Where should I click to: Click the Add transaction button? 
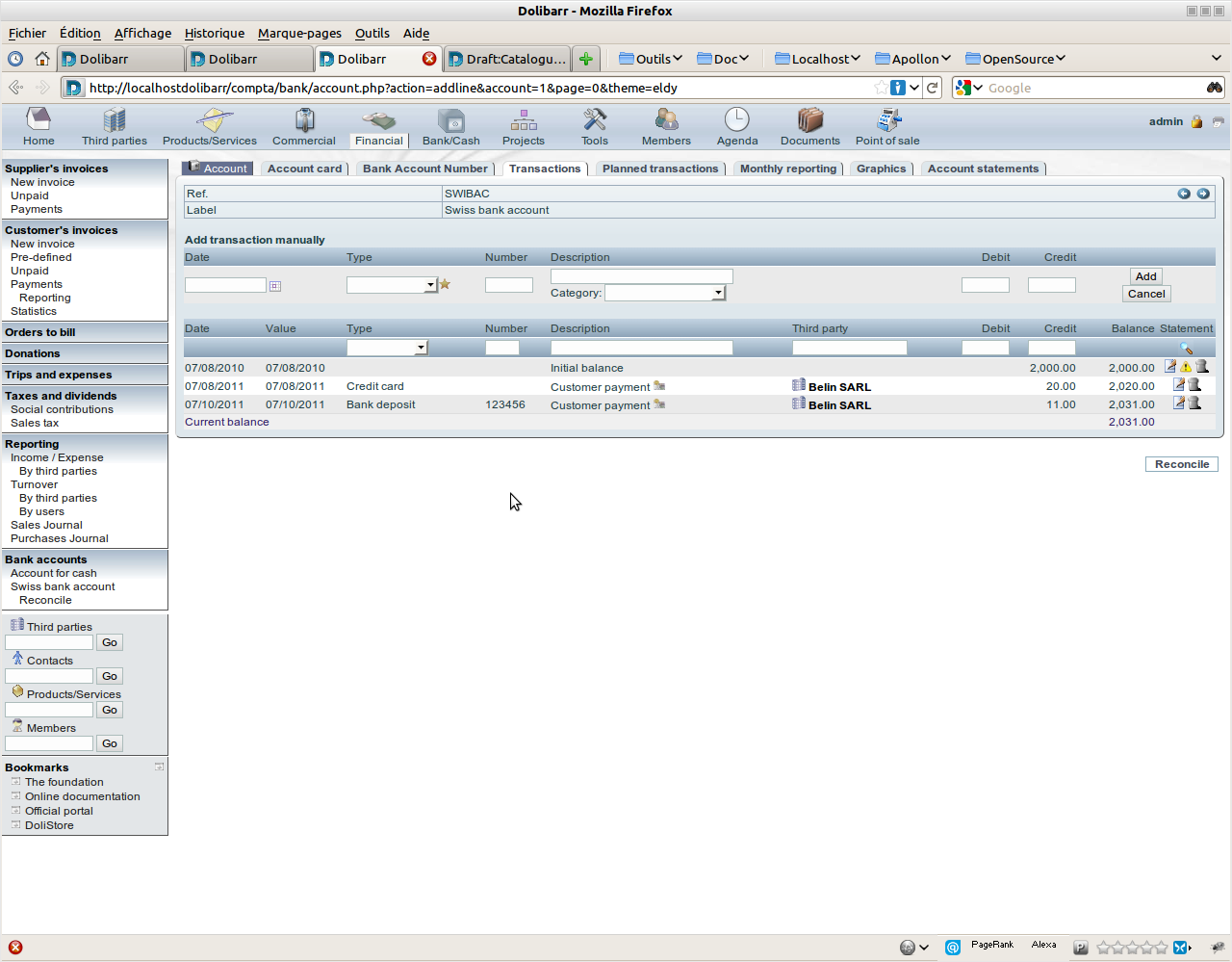(1146, 276)
